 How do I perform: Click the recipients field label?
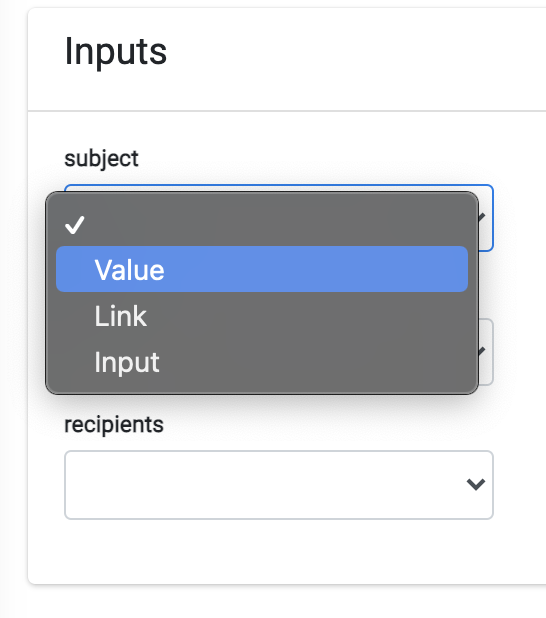tap(114, 424)
